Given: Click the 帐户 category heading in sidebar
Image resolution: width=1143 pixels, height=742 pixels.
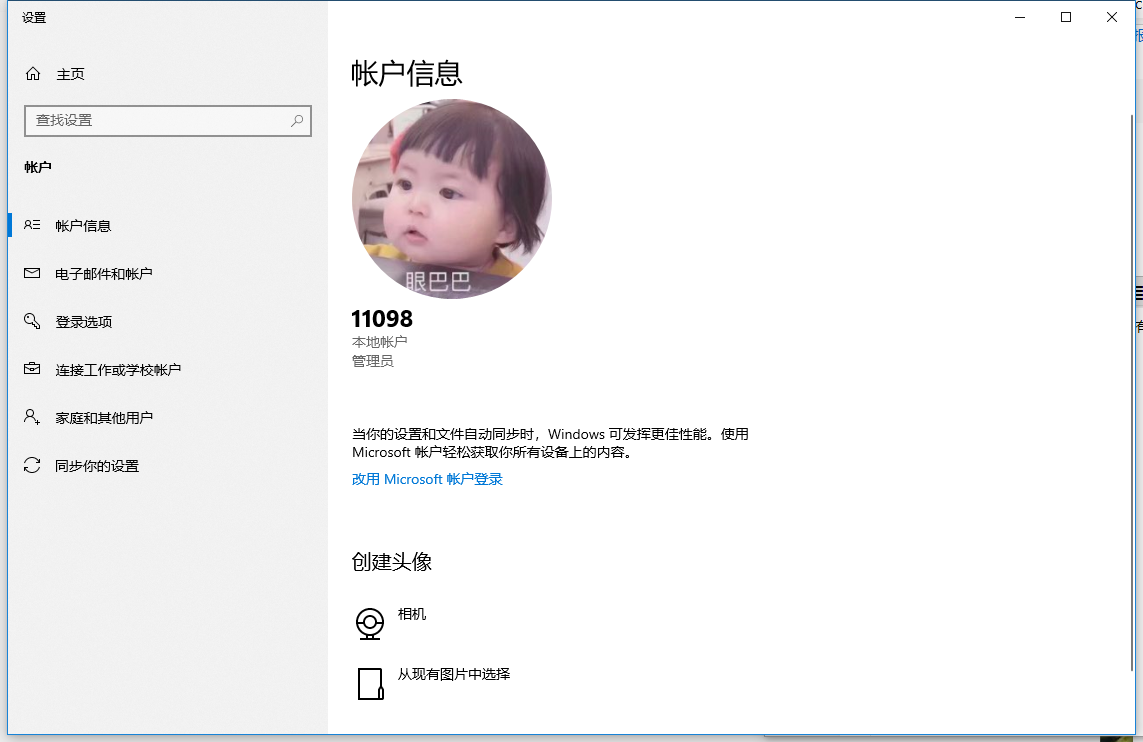Looking at the screenshot, I should tap(38, 168).
